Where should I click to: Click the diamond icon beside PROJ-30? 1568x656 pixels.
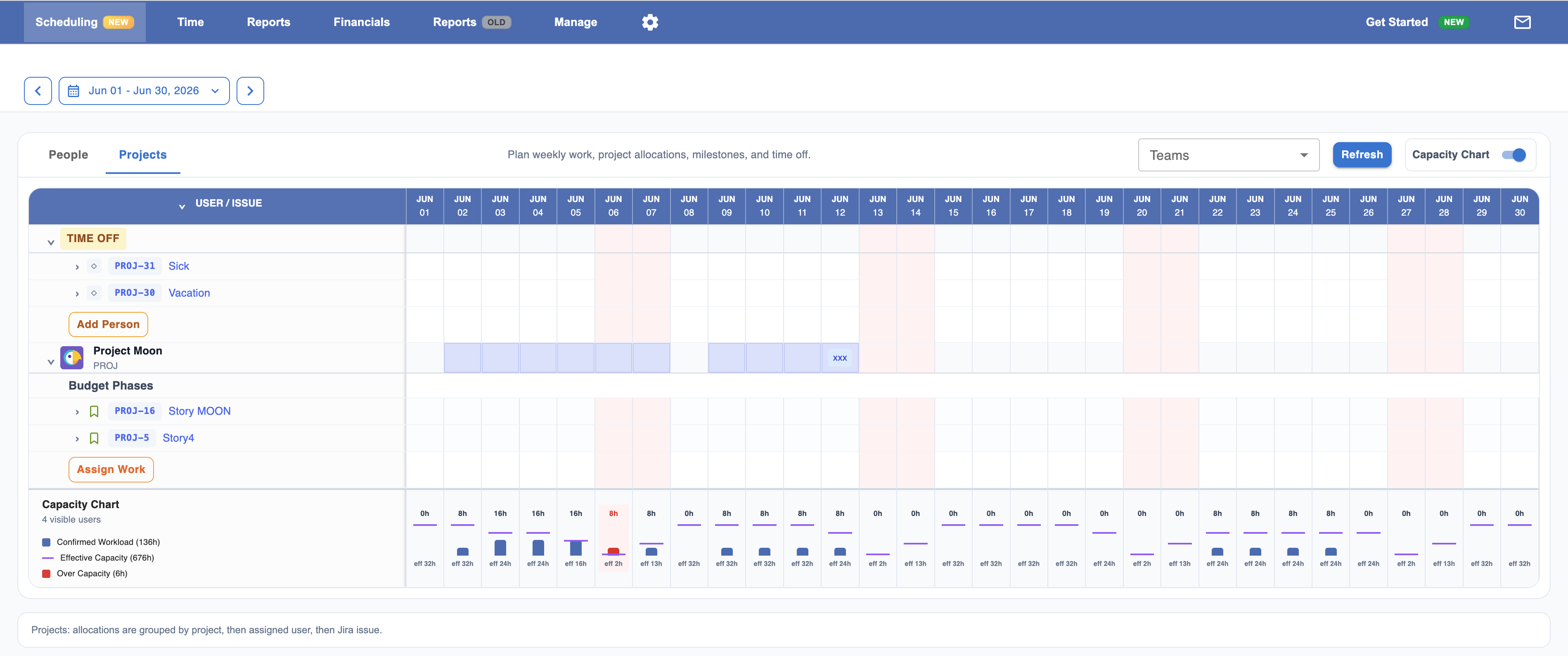pos(94,293)
